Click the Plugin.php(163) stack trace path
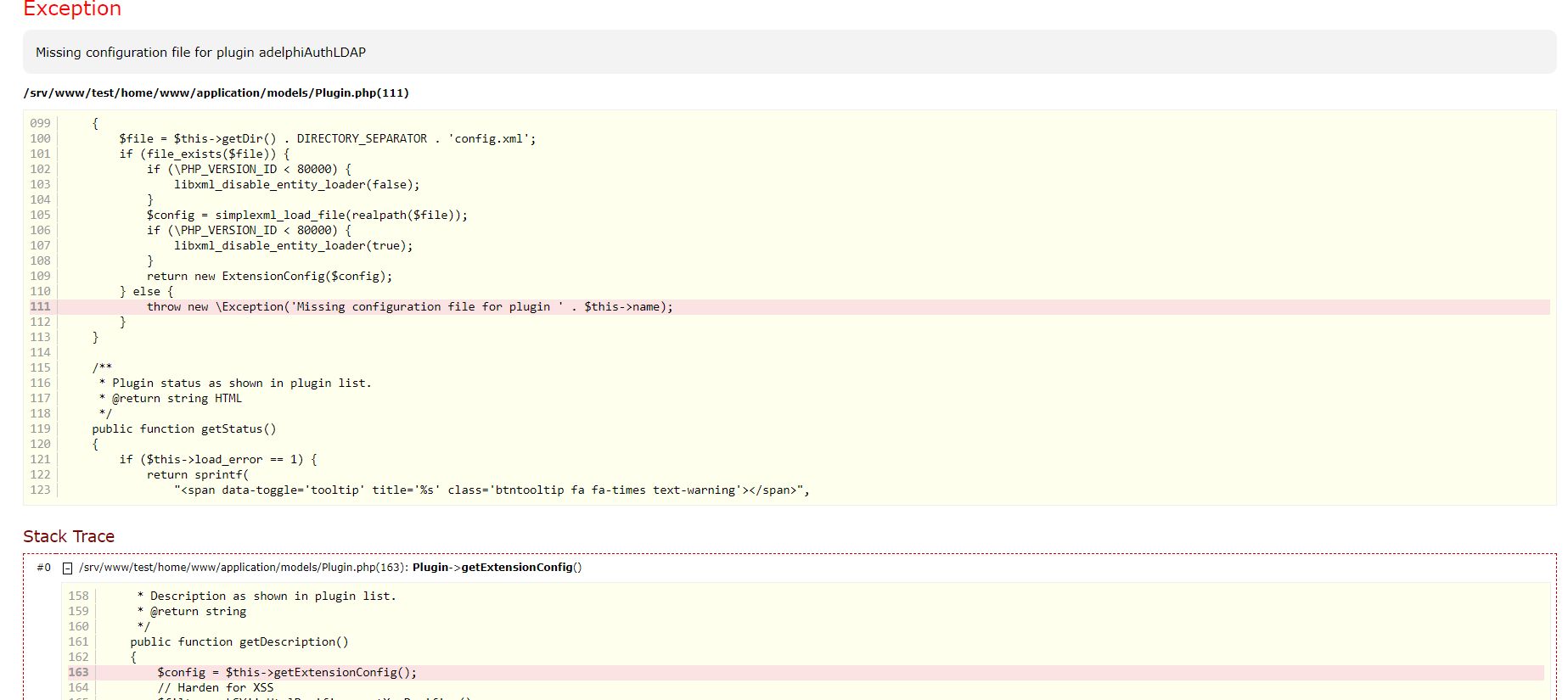The image size is (1568, 700). pyautogui.click(x=244, y=568)
